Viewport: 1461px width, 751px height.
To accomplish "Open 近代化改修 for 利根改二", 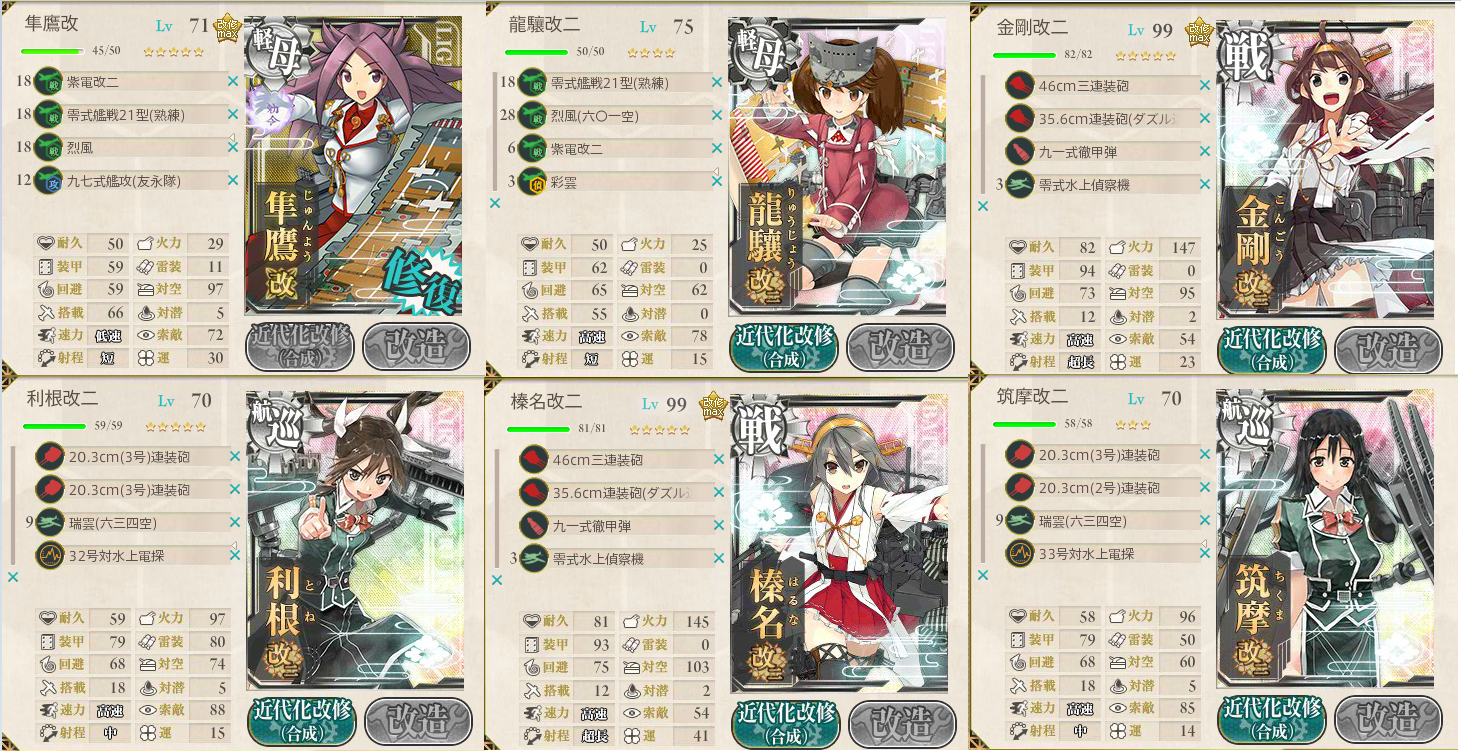I will [x=301, y=720].
